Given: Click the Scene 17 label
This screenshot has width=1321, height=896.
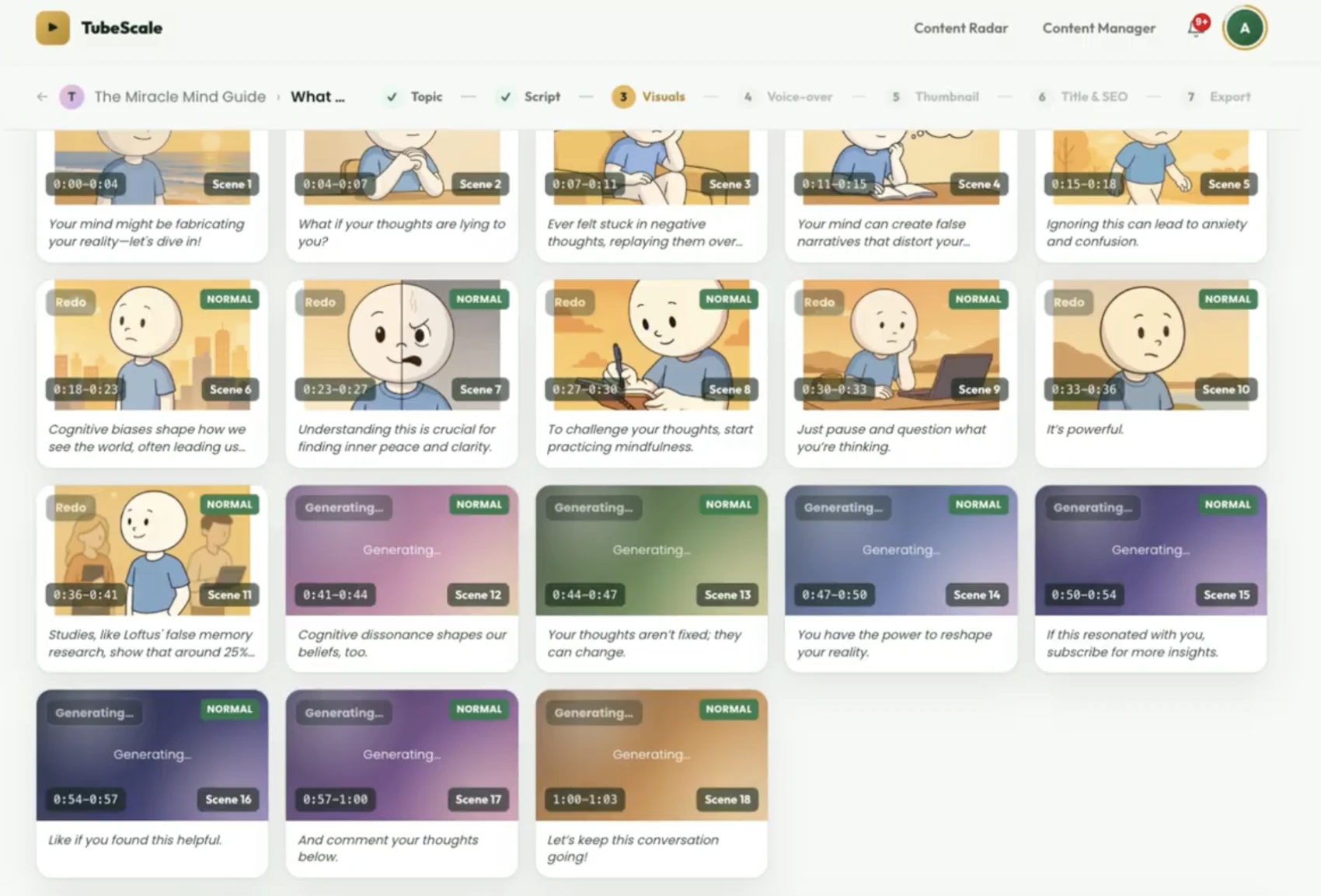Looking at the screenshot, I should [478, 799].
